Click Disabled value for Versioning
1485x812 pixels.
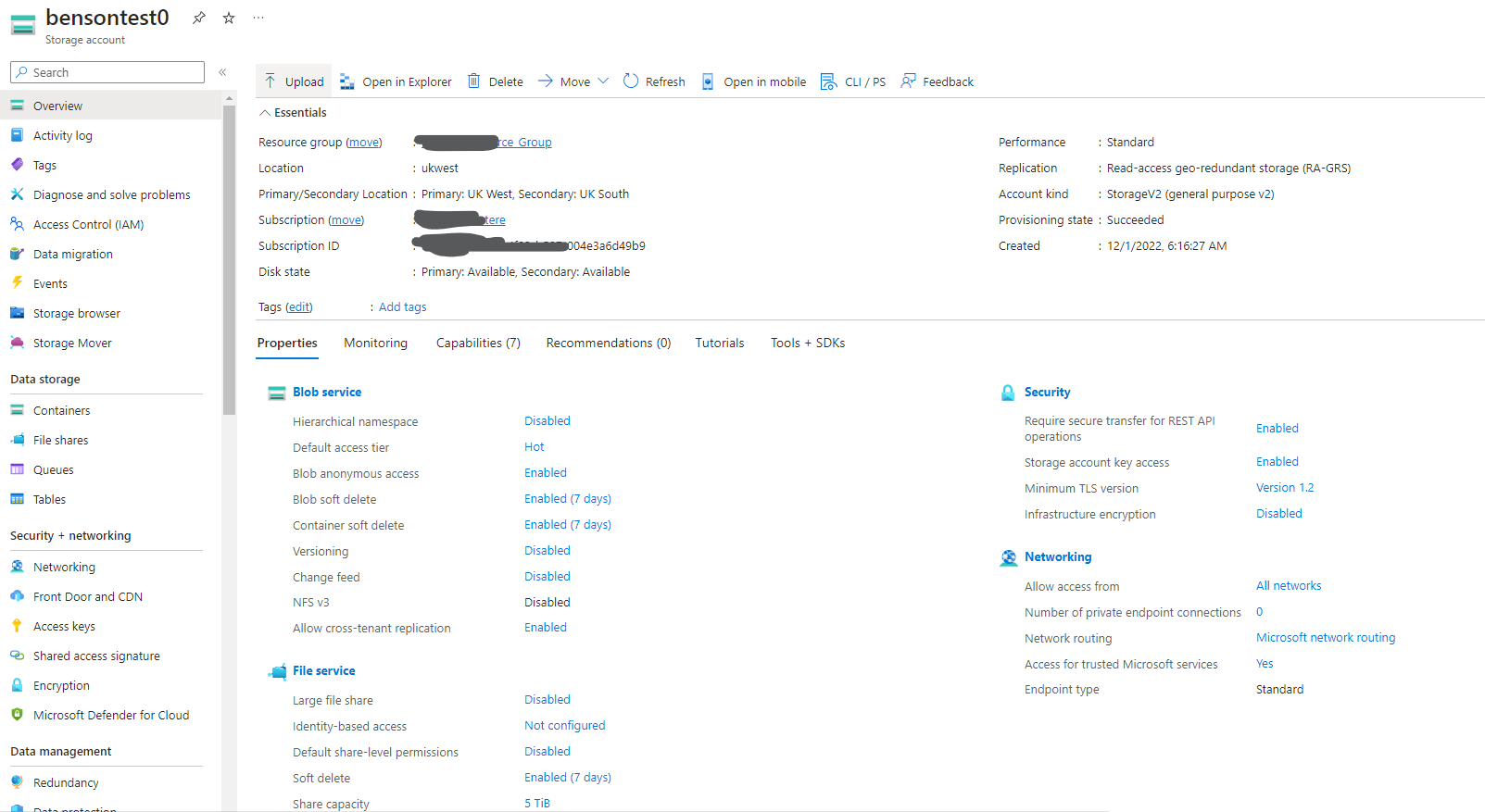click(x=547, y=550)
